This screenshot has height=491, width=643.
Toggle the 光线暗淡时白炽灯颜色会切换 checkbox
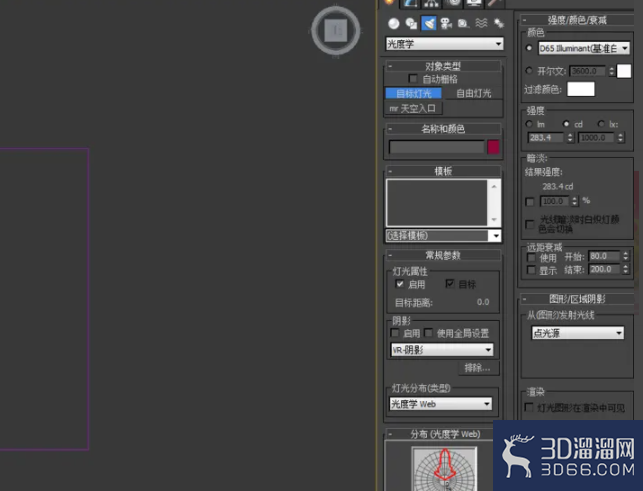530,224
